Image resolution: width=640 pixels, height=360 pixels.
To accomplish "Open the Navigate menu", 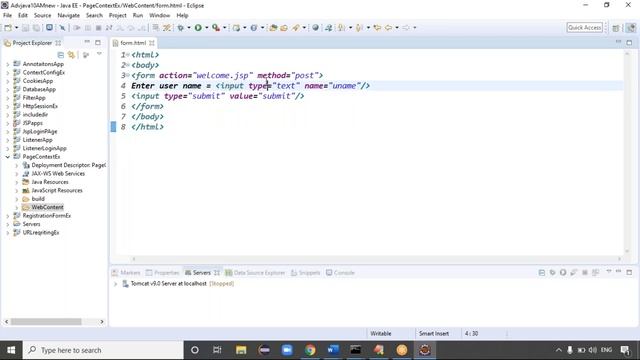I will coord(69,15).
